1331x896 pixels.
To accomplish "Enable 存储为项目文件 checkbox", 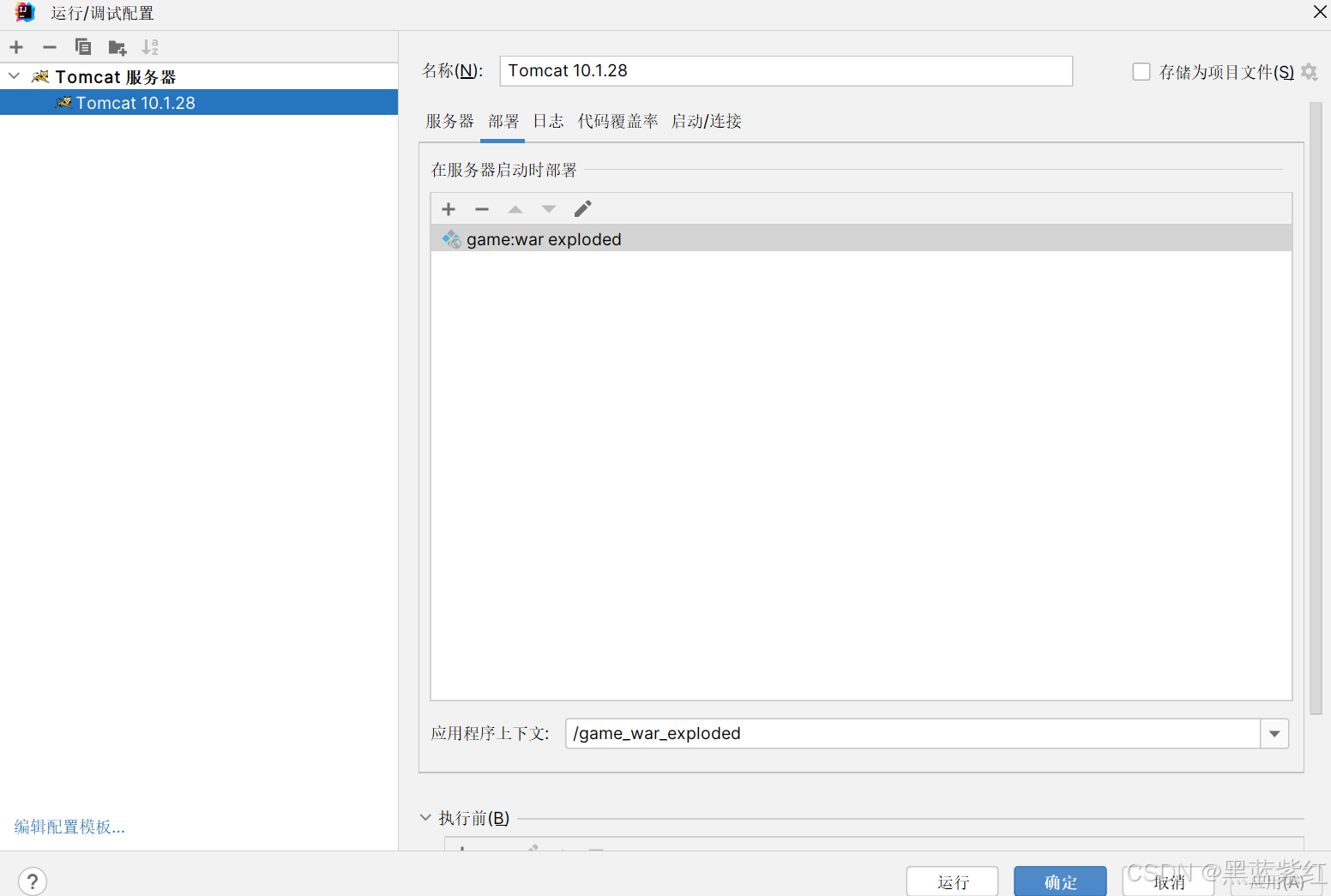I will 1141,72.
